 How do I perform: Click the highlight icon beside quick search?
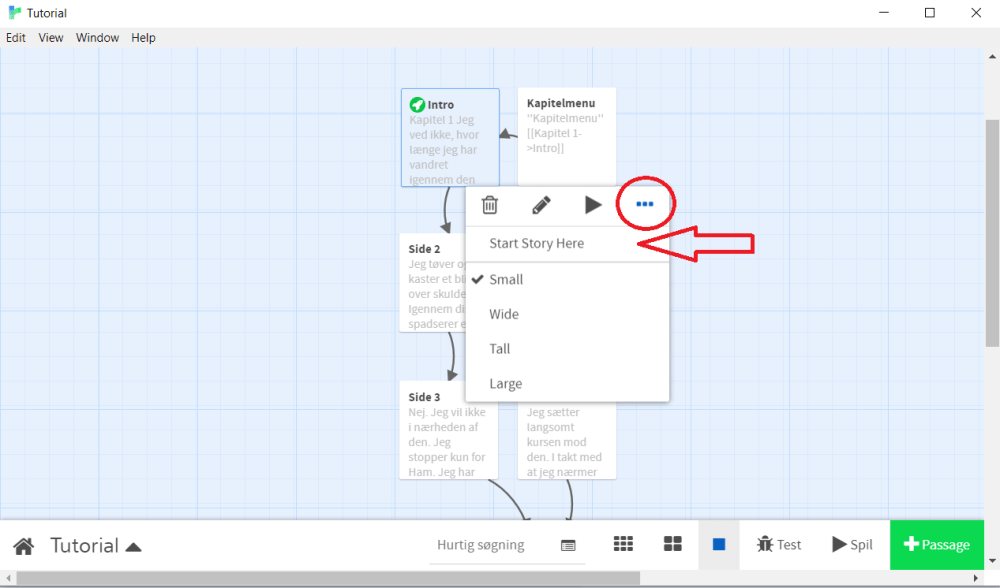569,545
